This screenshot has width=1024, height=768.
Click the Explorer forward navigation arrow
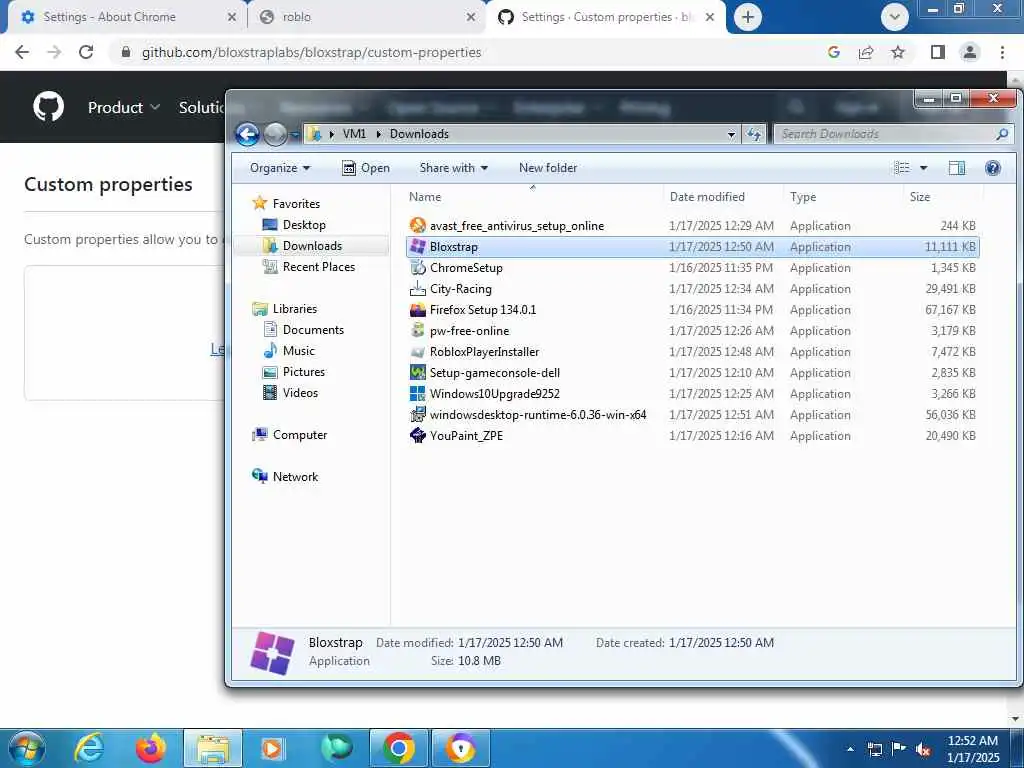point(275,135)
